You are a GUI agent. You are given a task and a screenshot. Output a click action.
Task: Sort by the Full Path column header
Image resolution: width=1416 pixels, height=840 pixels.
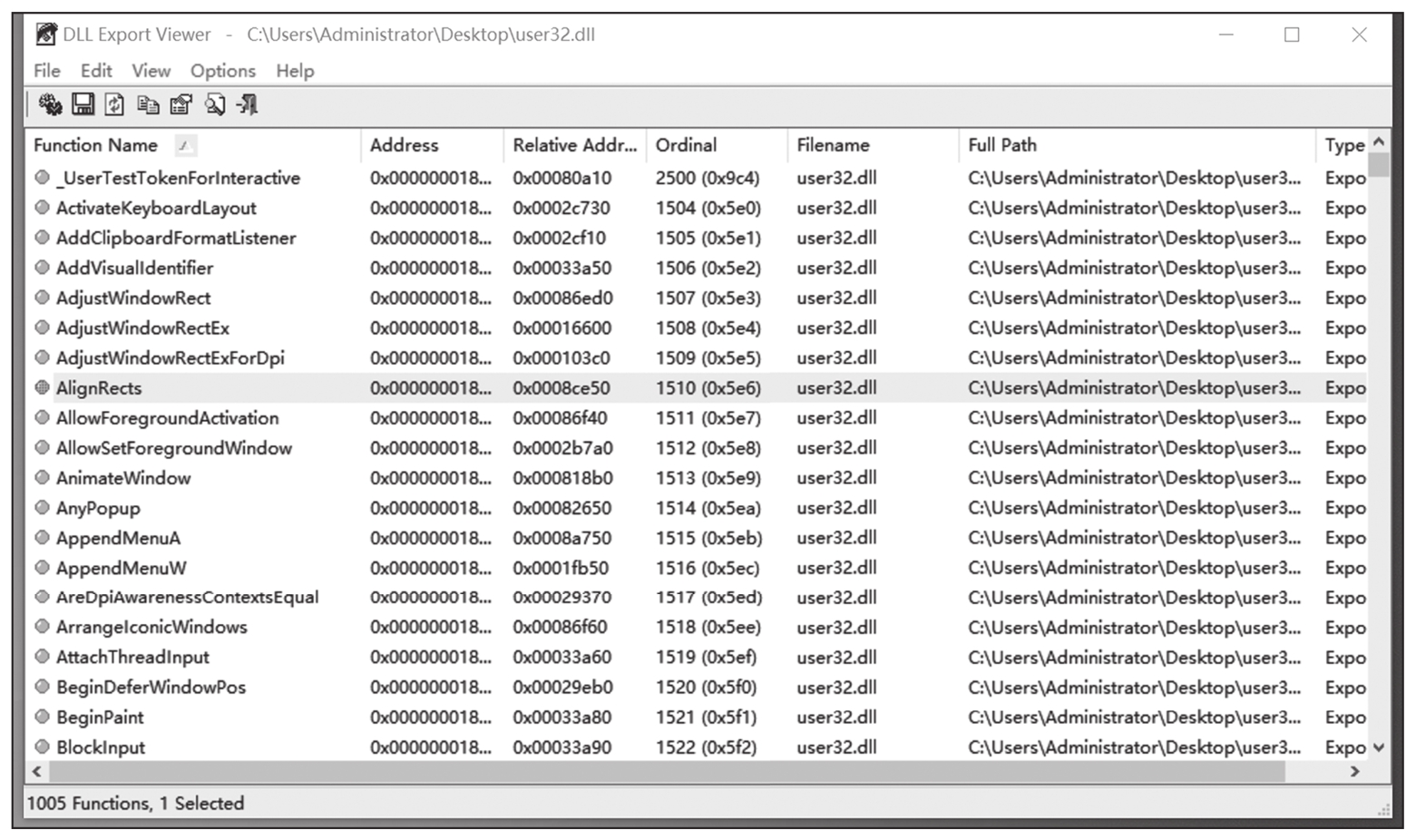(x=1137, y=145)
